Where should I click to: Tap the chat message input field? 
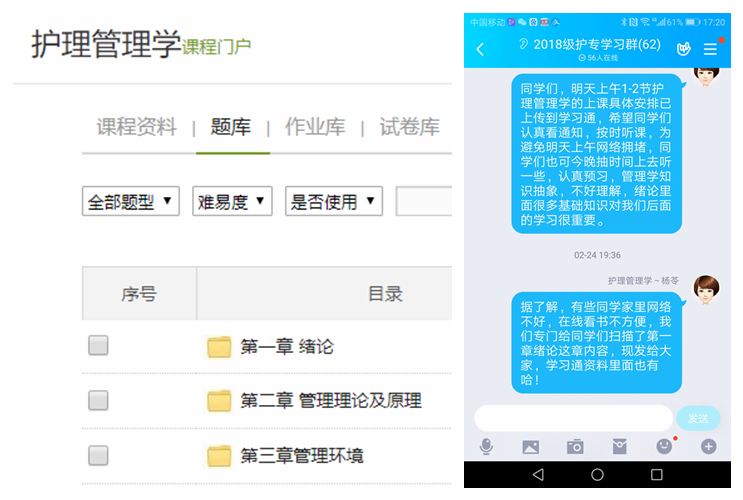(574, 418)
